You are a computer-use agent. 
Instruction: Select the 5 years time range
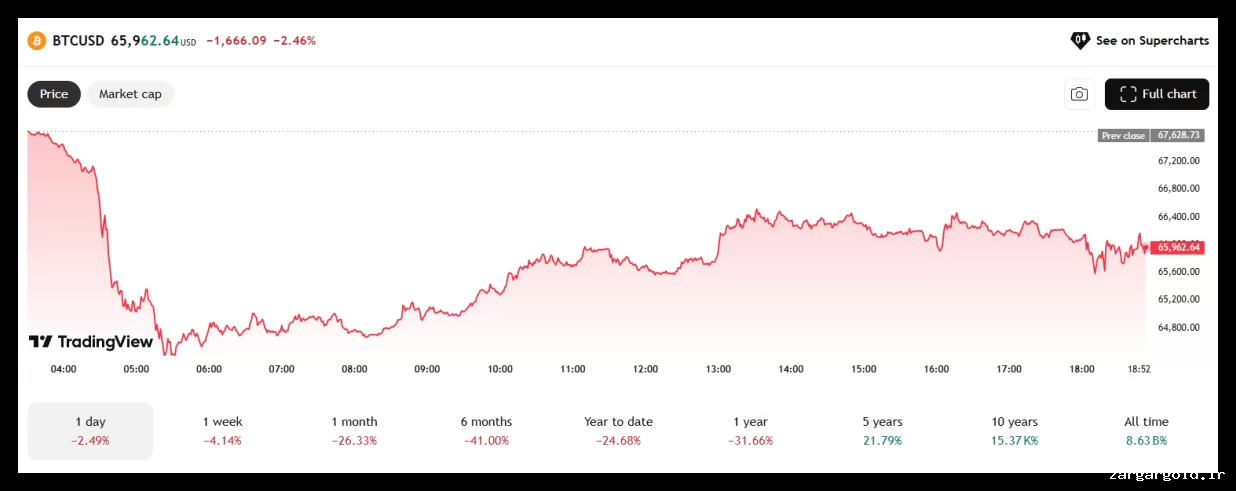pyautogui.click(x=882, y=430)
